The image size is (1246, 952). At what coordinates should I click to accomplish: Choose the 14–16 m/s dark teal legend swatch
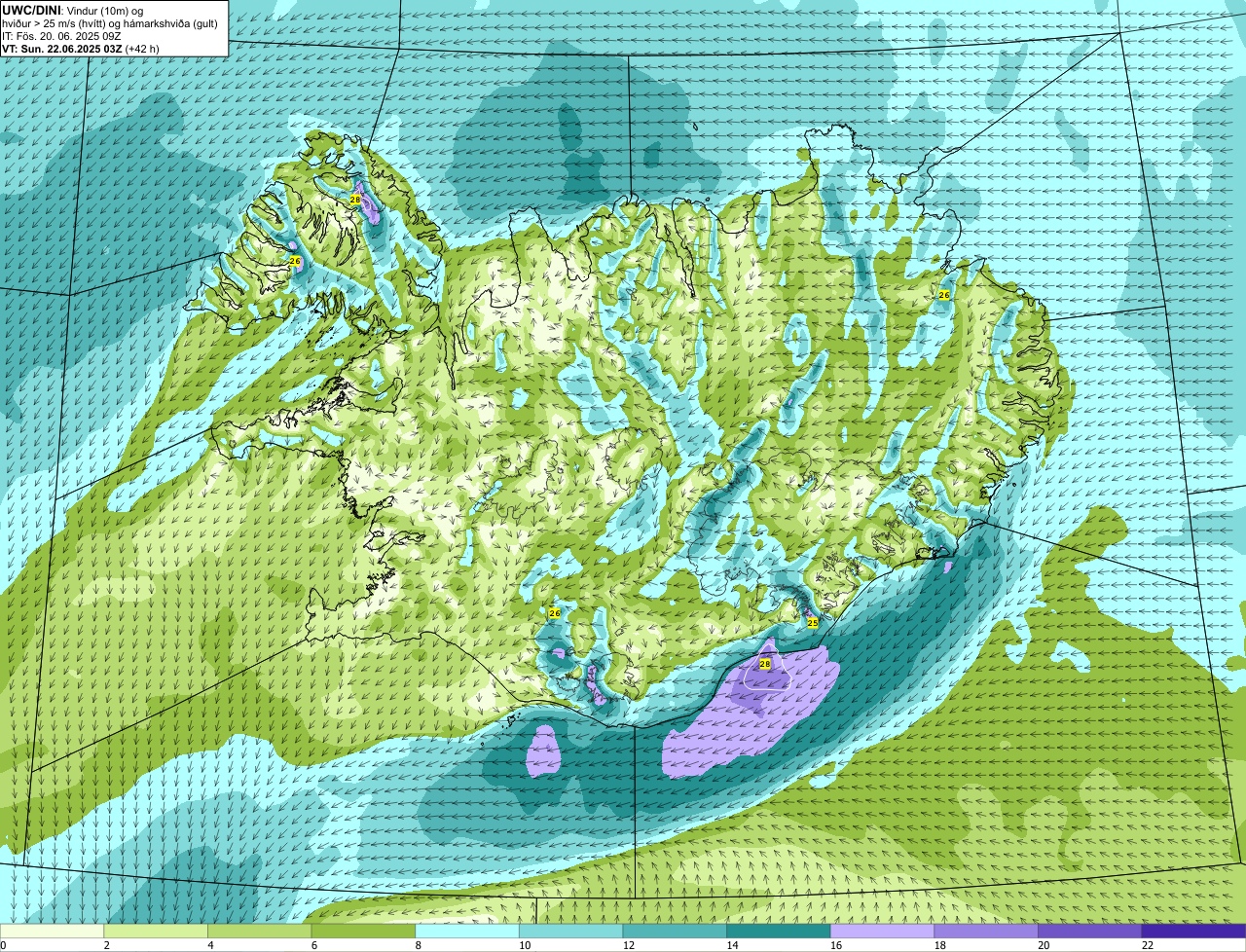[x=779, y=931]
